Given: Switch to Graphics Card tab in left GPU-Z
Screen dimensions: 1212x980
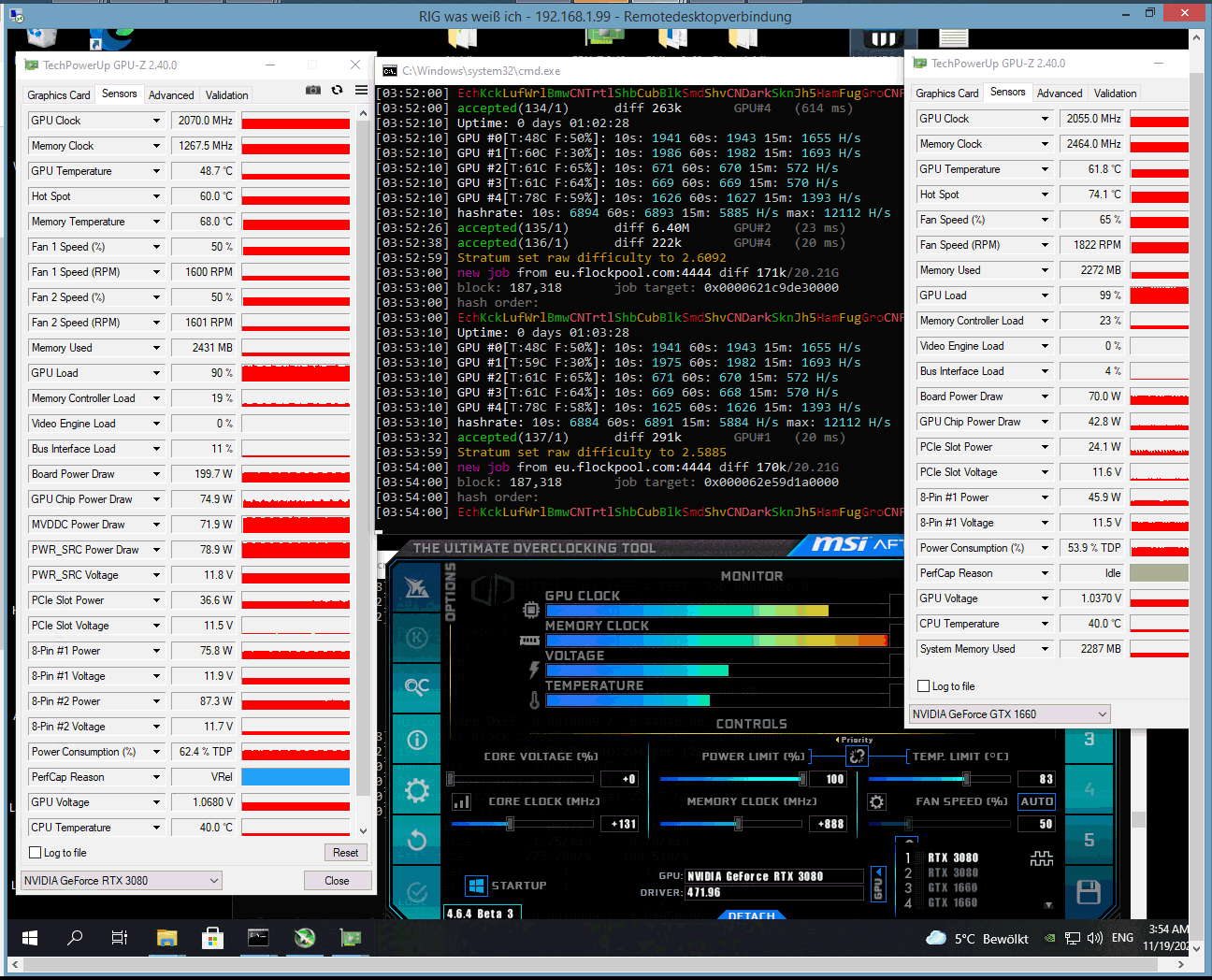Looking at the screenshot, I should pyautogui.click(x=59, y=95).
